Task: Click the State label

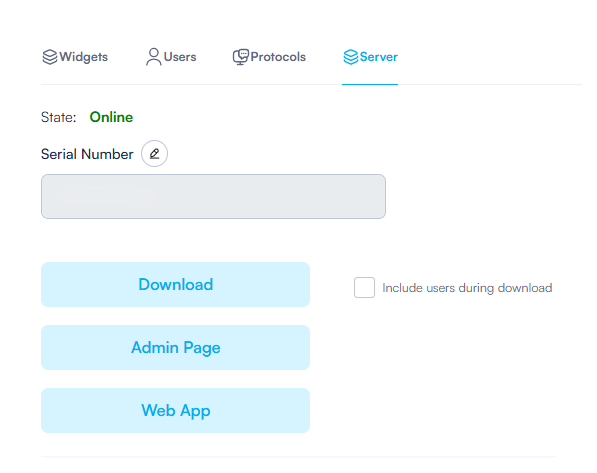Action: [x=59, y=117]
